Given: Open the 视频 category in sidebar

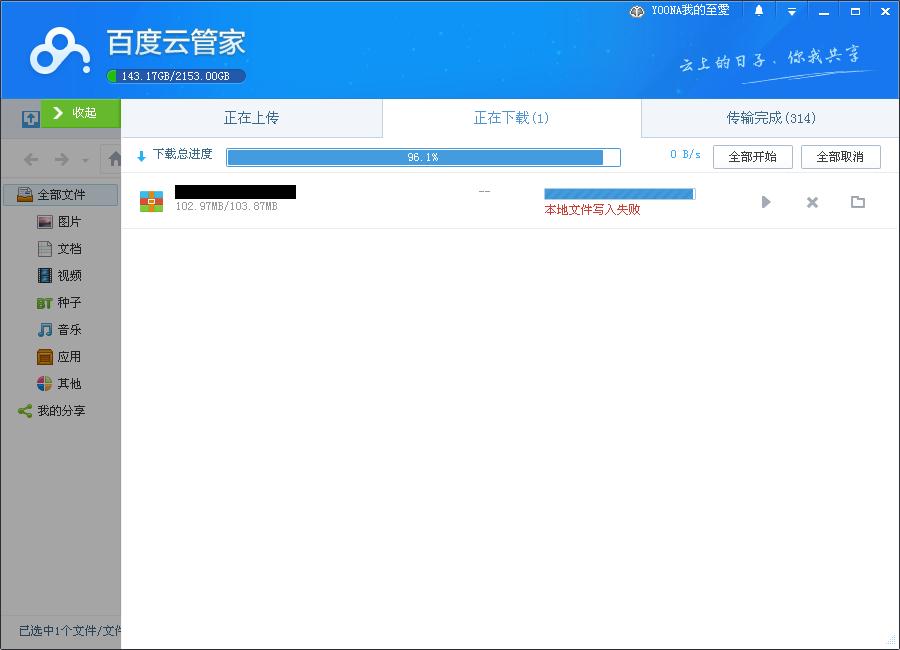Looking at the screenshot, I should point(59,276).
